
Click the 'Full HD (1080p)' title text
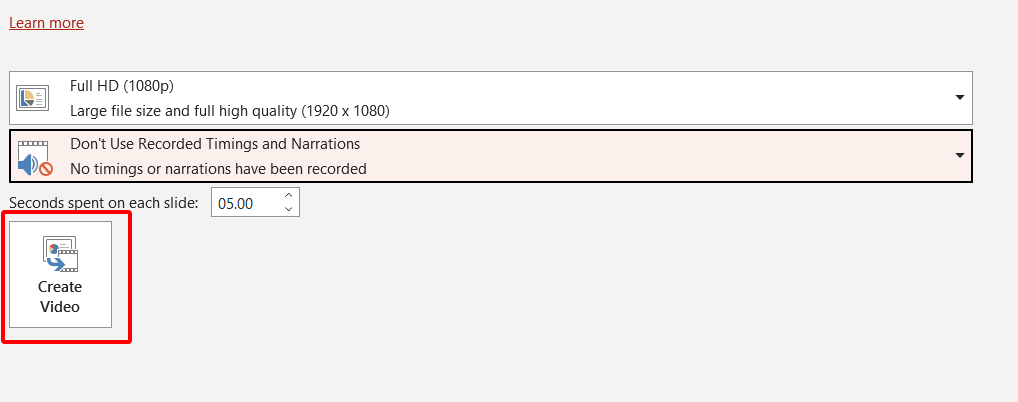coord(124,86)
